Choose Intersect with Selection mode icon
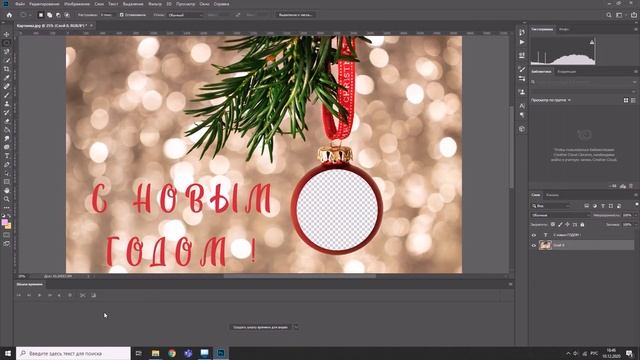 (67, 15)
